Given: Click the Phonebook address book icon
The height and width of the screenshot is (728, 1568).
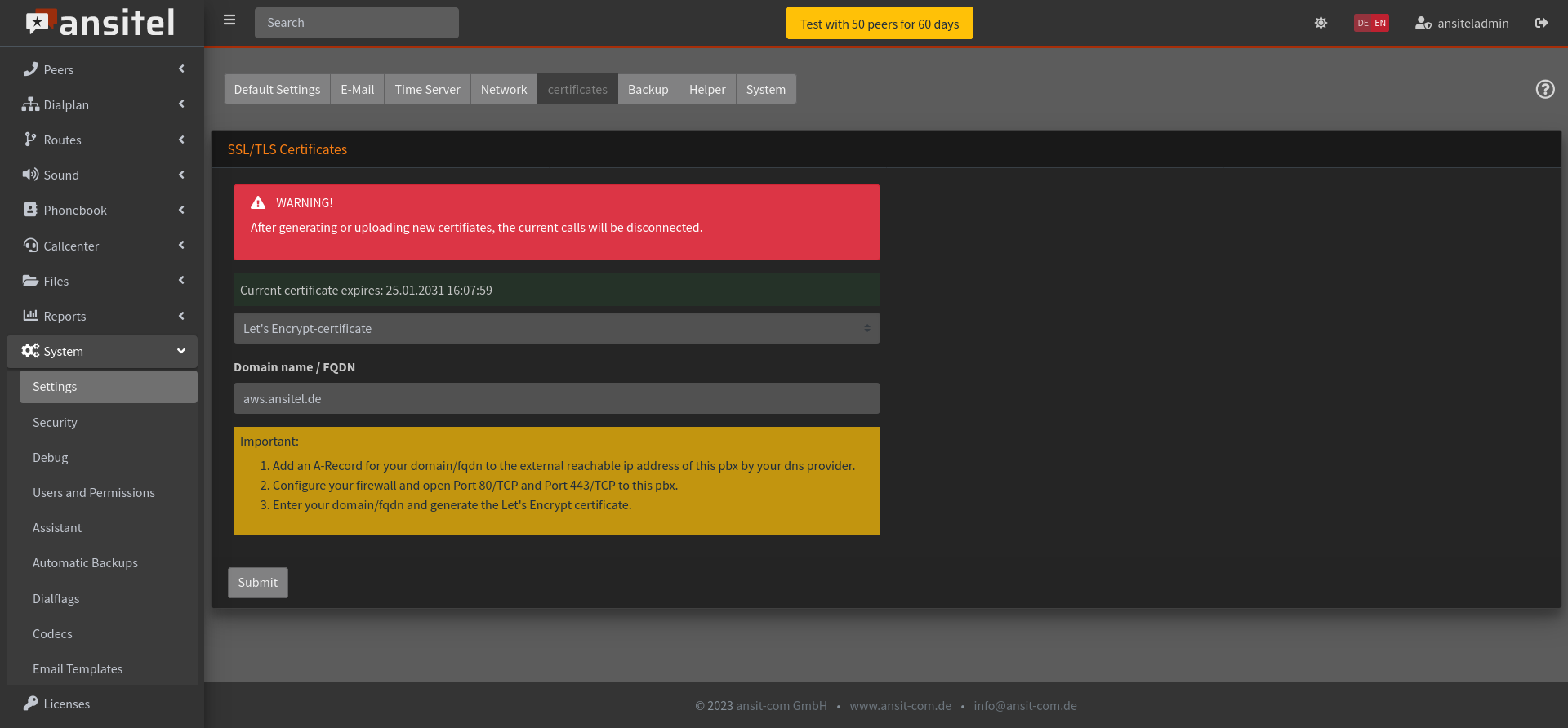Looking at the screenshot, I should (30, 210).
